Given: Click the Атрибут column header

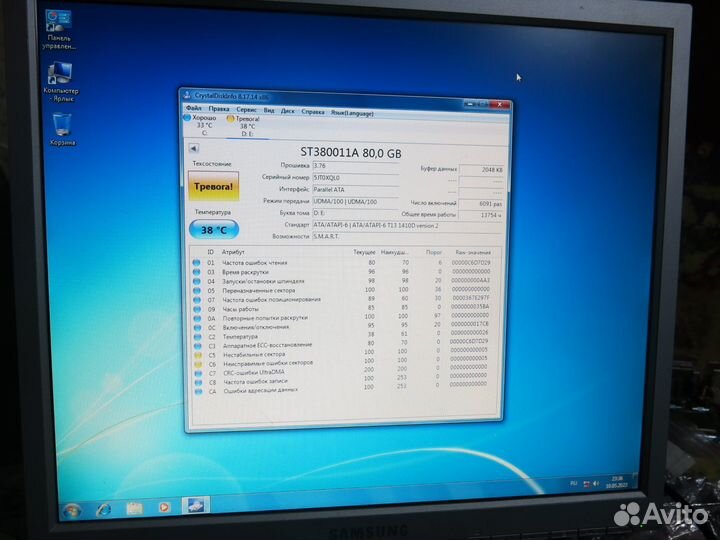Looking at the screenshot, I should coord(233,252).
